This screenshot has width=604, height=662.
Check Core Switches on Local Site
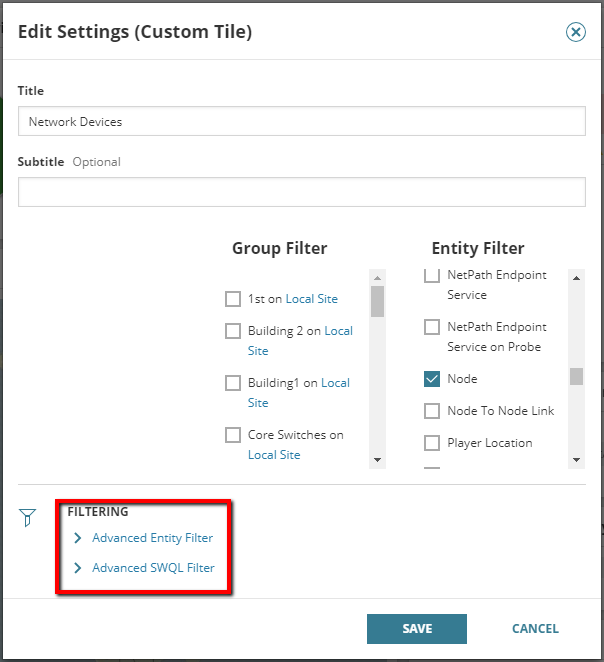tap(233, 435)
